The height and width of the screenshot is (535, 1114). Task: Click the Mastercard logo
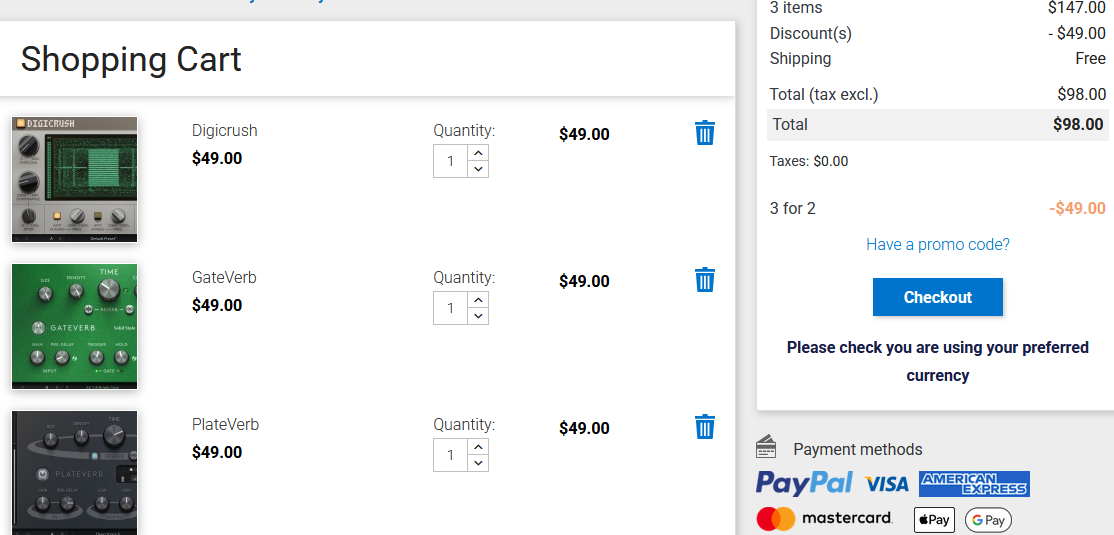click(825, 518)
